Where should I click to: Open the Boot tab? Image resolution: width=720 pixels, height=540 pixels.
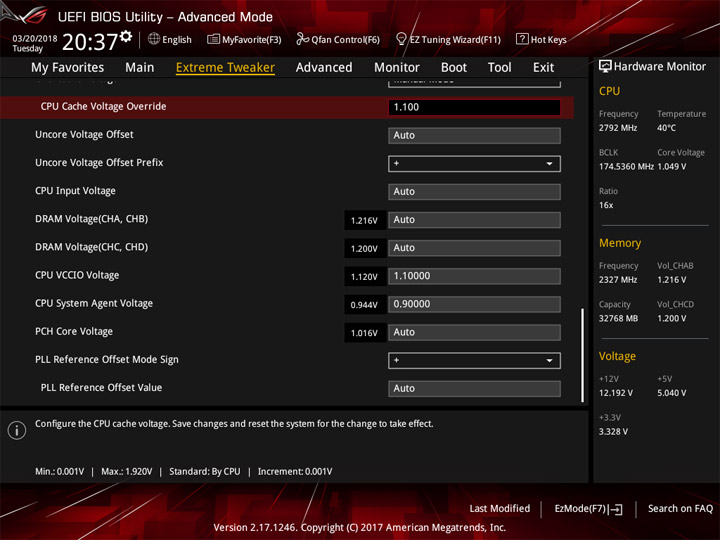[x=454, y=68]
